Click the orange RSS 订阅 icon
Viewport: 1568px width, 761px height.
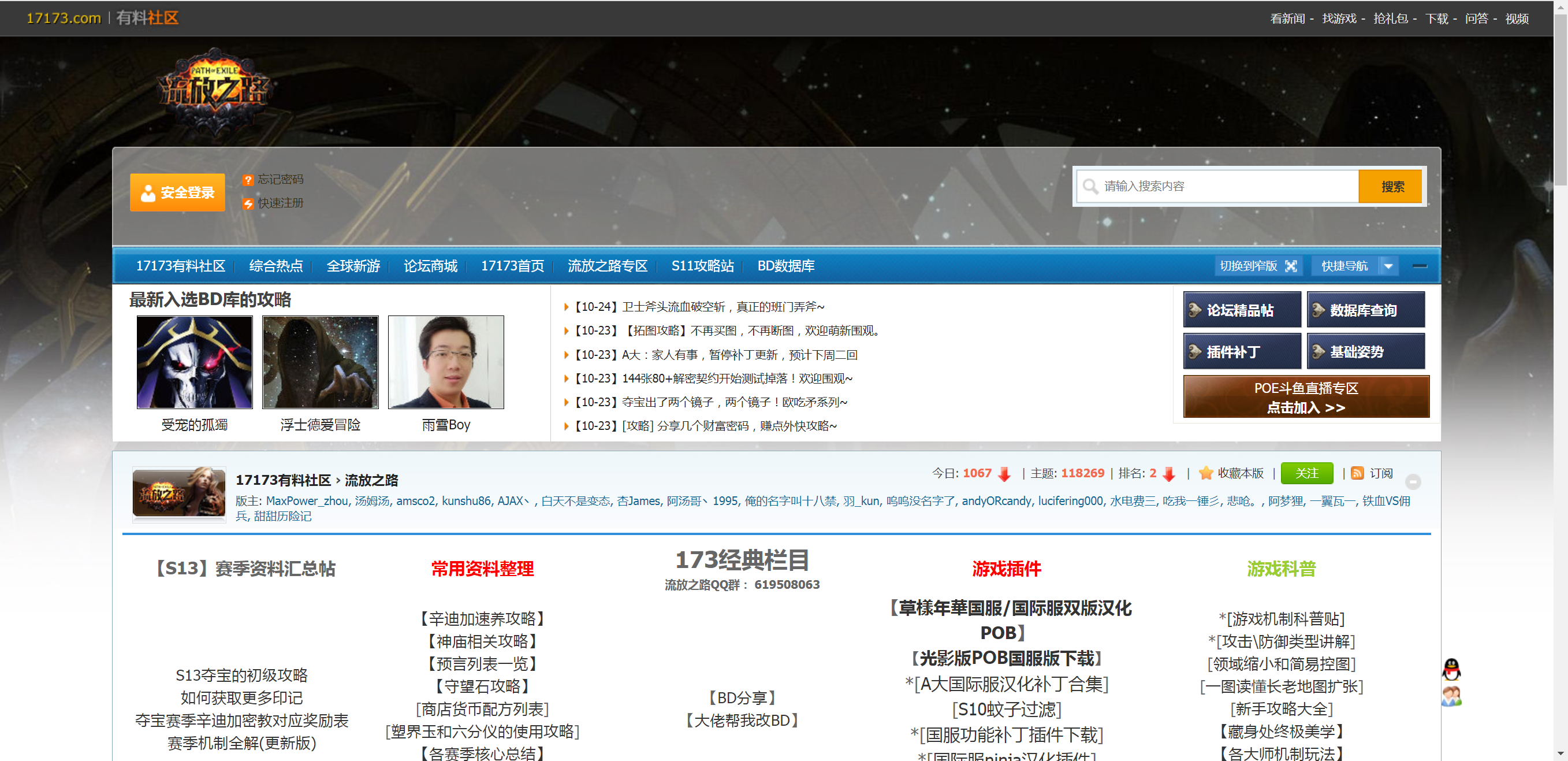[x=1357, y=473]
